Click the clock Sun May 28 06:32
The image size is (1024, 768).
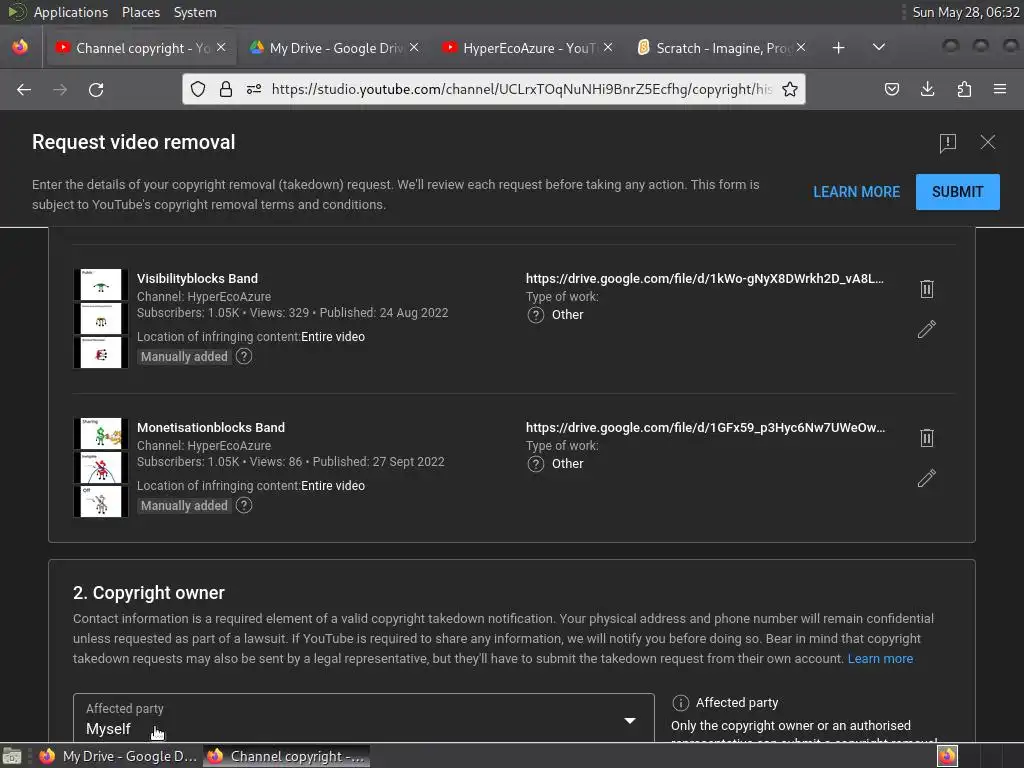(966, 12)
